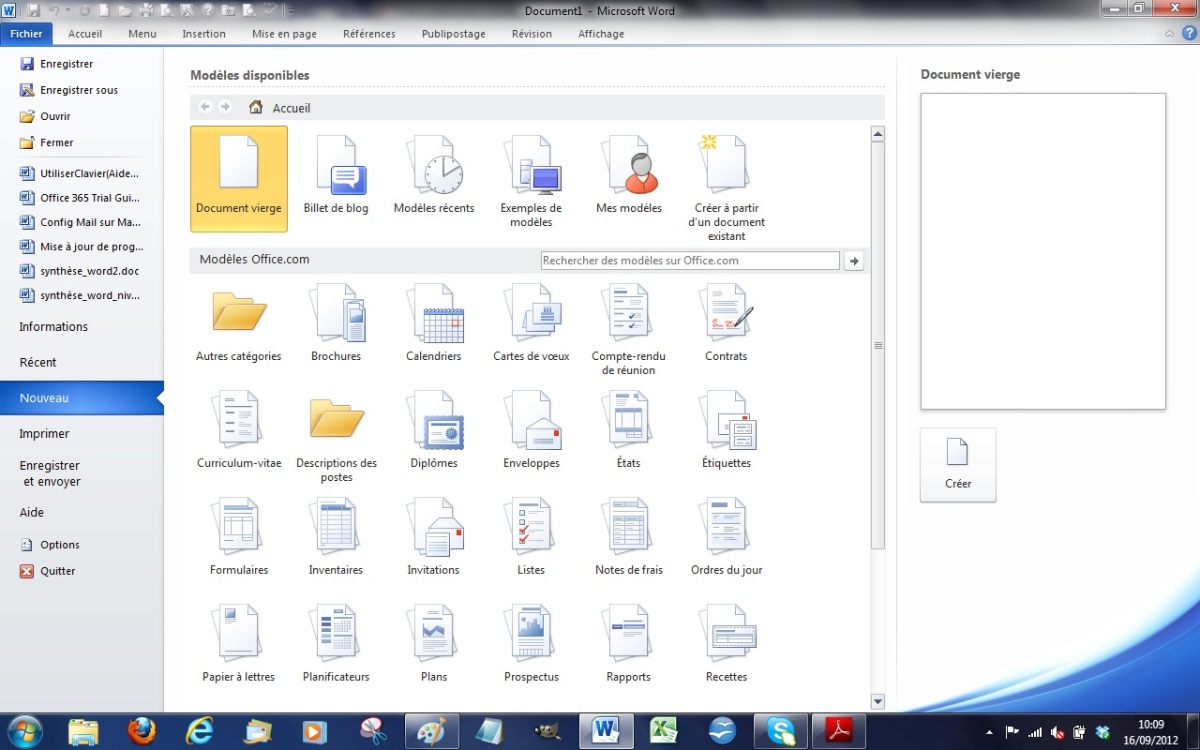This screenshot has width=1200, height=750.
Task: Open the Papier à lettres category
Action: [x=239, y=644]
